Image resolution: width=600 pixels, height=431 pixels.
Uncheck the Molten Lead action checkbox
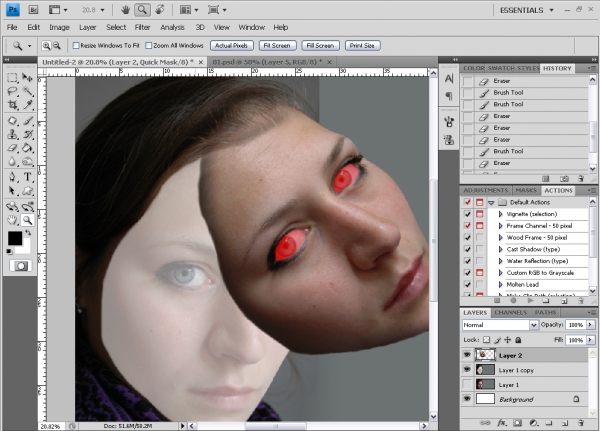tap(467, 284)
